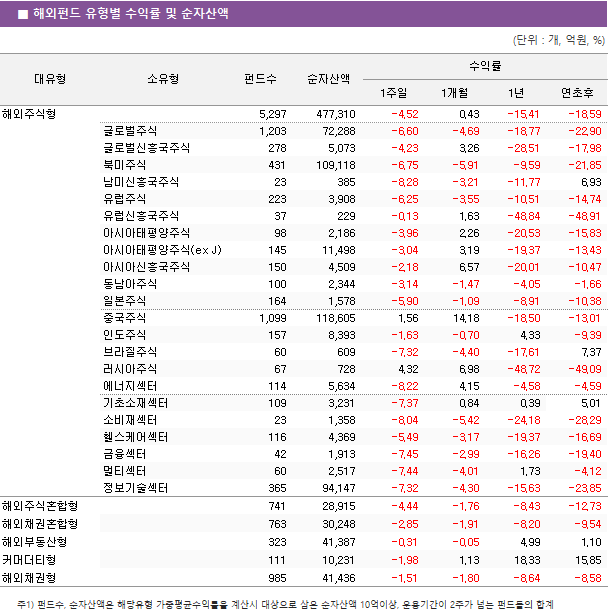Select the 기초소재섹터 row label
608x613 pixels.
pos(135,403)
